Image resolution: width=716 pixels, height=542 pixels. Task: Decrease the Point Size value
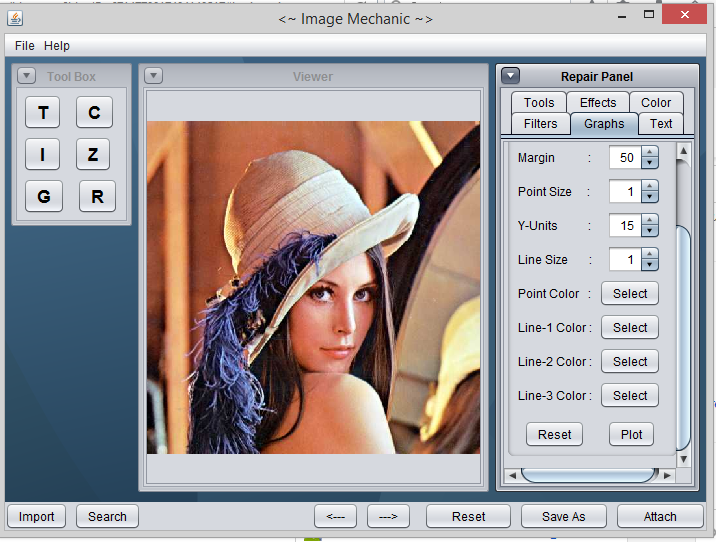click(650, 197)
